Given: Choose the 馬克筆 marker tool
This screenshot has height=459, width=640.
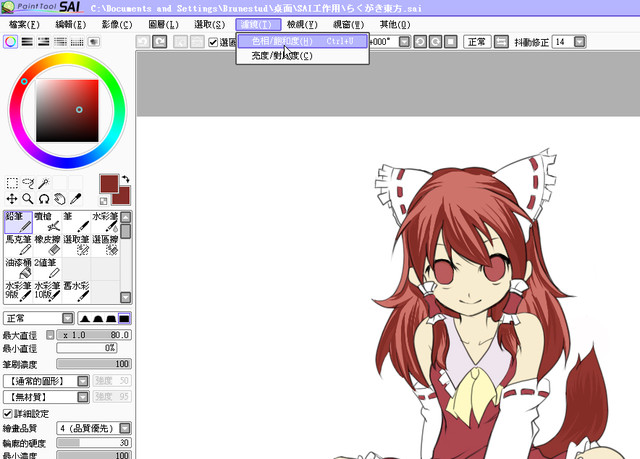Looking at the screenshot, I should pos(18,245).
